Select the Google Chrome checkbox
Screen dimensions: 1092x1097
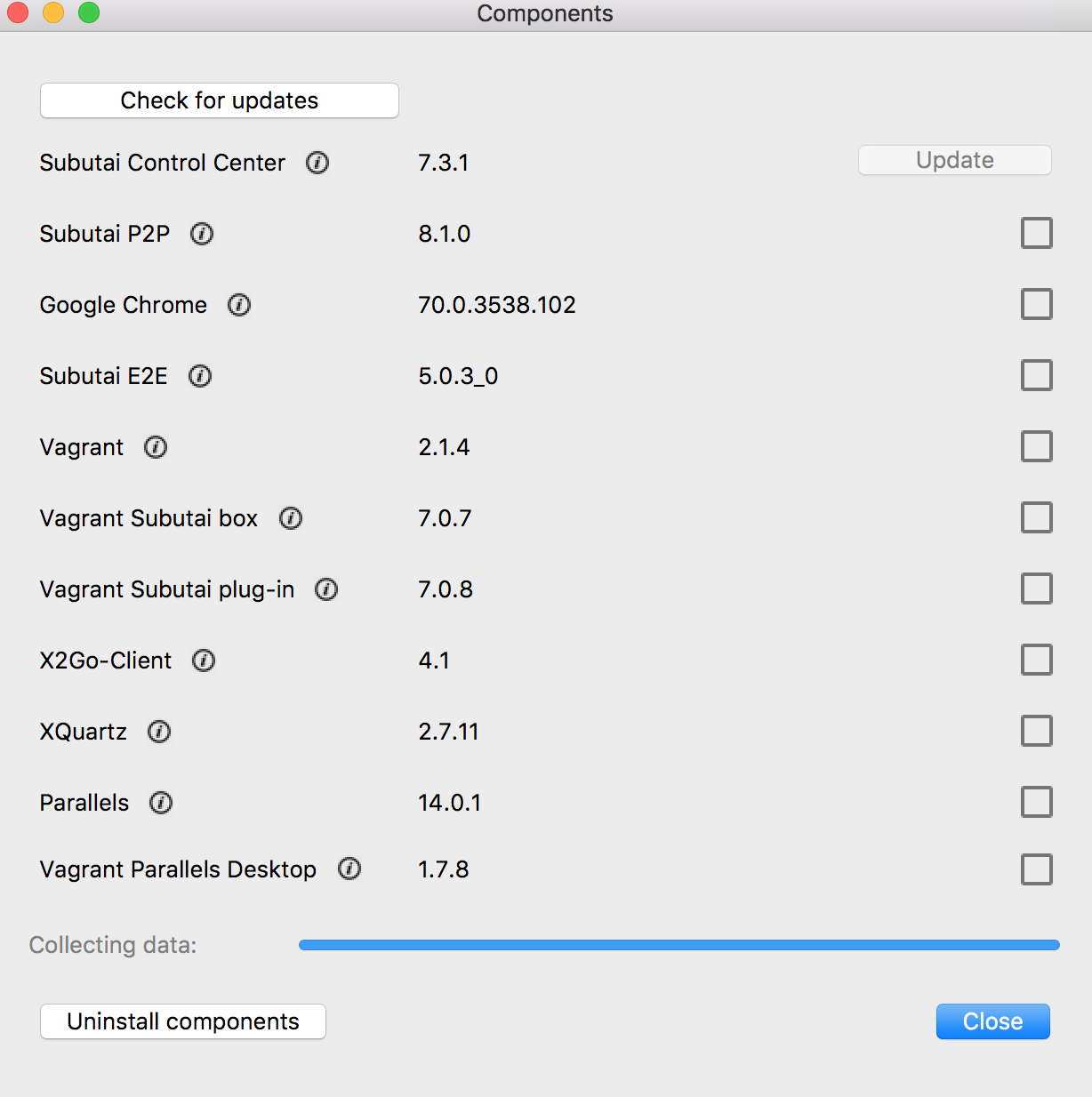[x=1036, y=304]
